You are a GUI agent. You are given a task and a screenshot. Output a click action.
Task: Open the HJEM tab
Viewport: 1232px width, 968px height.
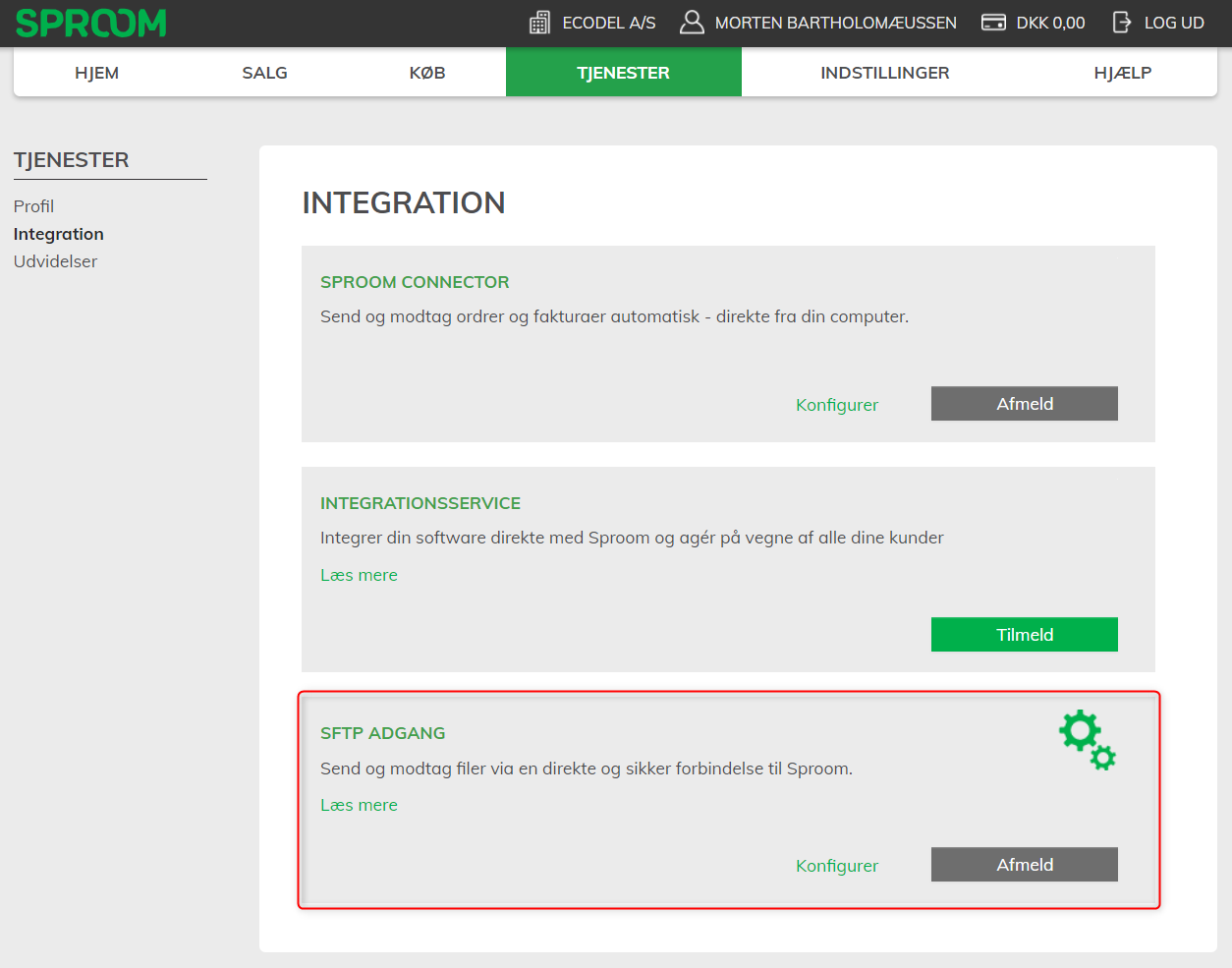click(97, 73)
